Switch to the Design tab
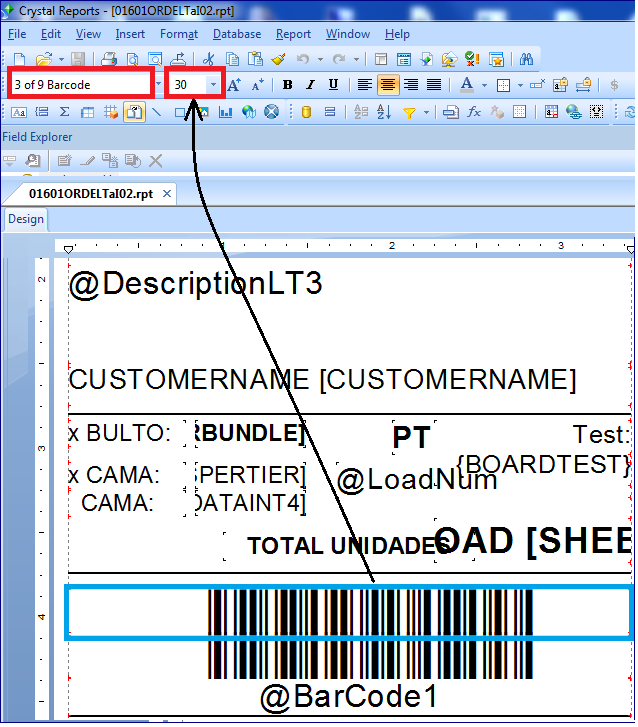Screen dimensions: 638x727 click(x=26, y=219)
